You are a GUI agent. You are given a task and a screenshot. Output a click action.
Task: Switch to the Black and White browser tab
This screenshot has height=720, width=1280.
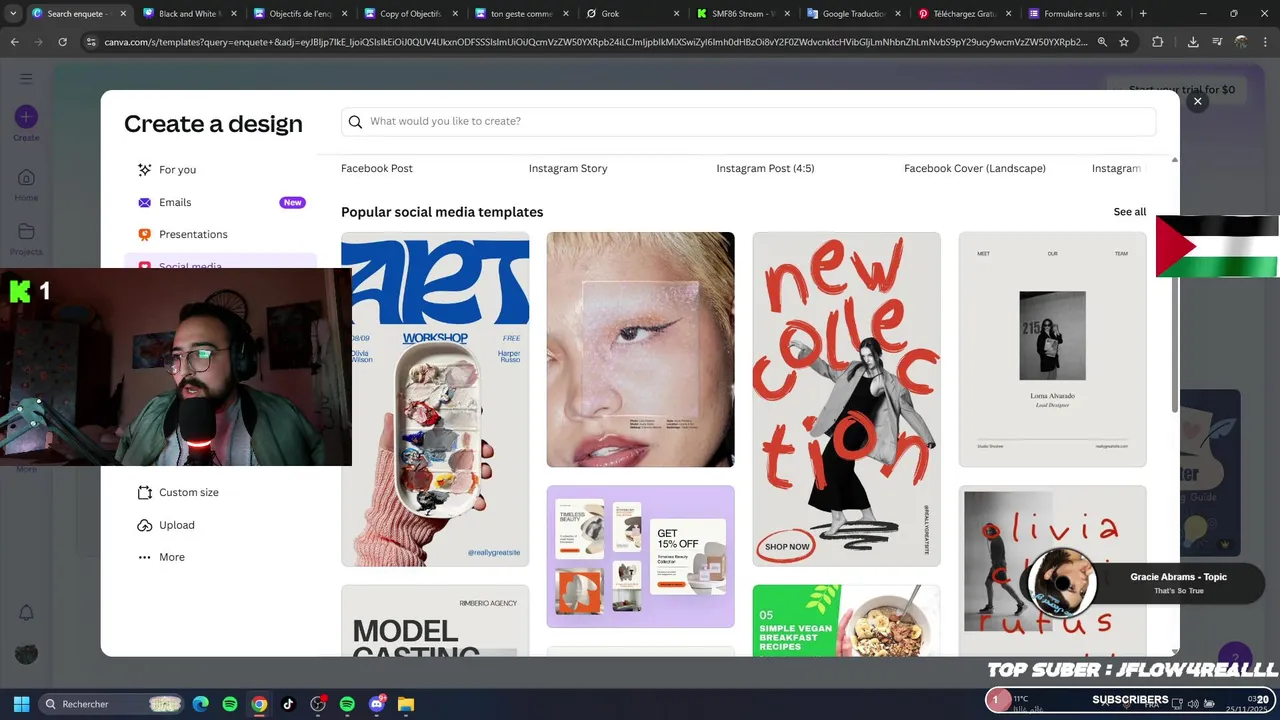187,14
